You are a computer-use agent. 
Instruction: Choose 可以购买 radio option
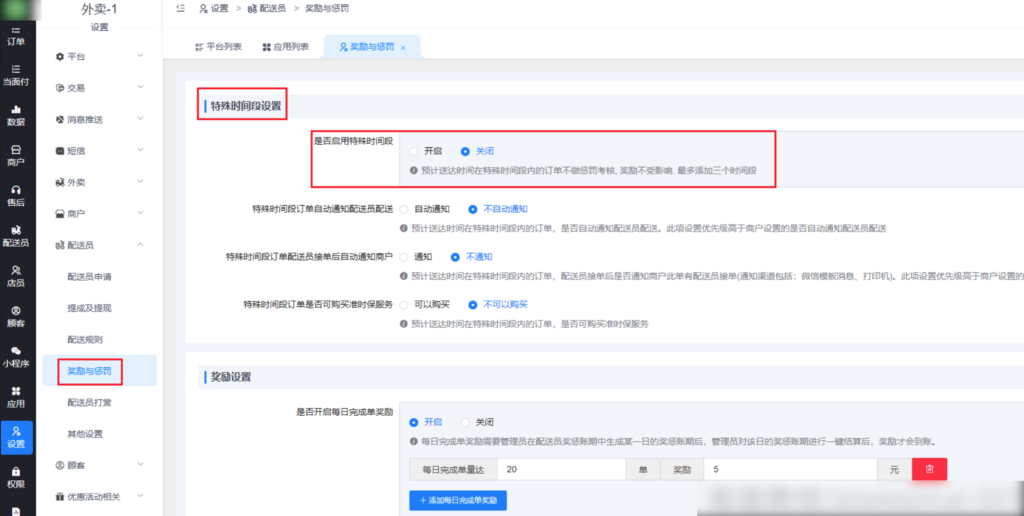point(425,304)
